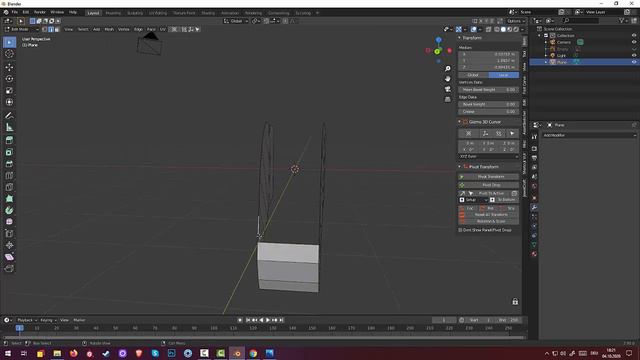
Task: Switch to the Sculpting workspace tab
Action: (135, 13)
